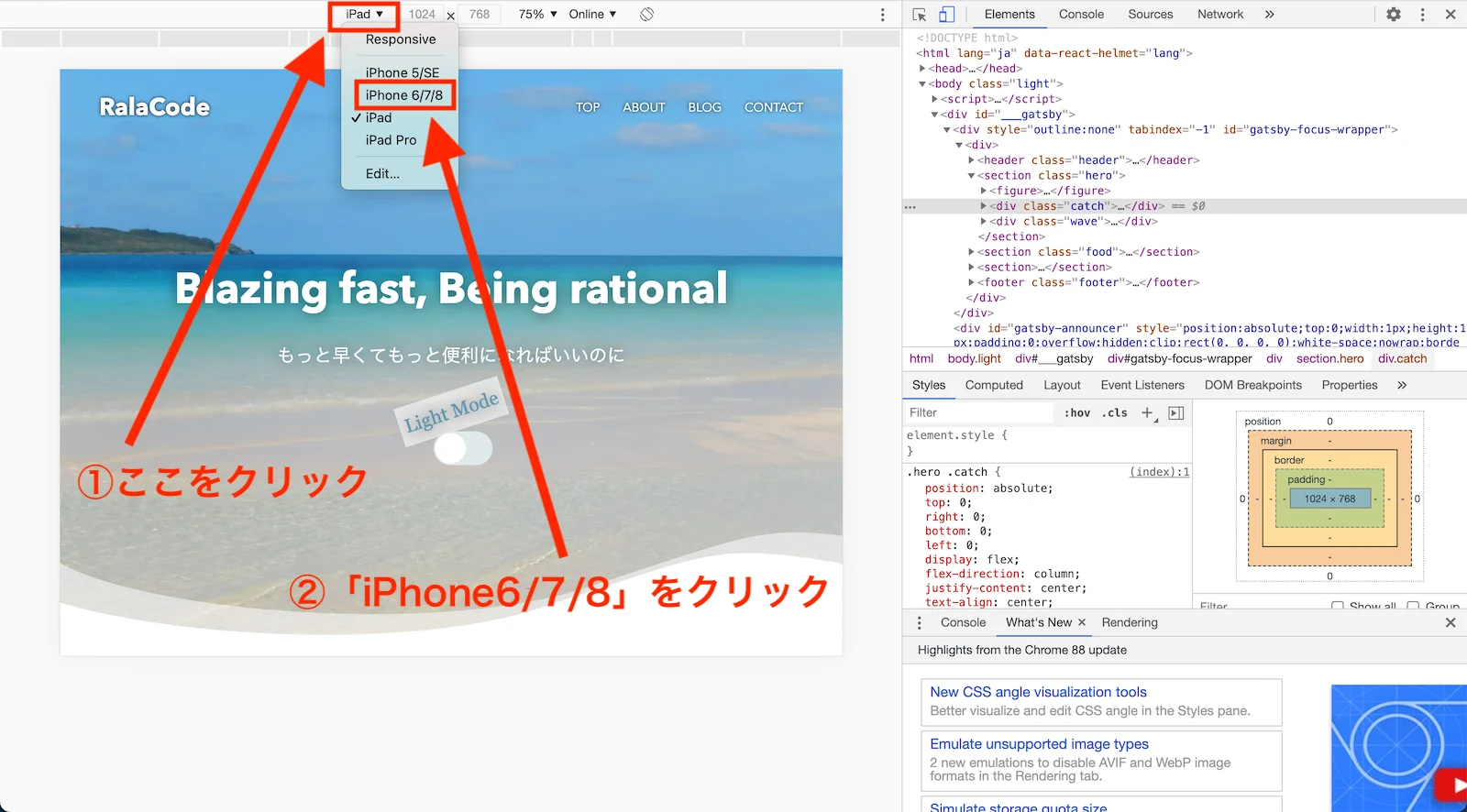Toggle the .cls class editor
The height and width of the screenshot is (812, 1467).
[1115, 413]
